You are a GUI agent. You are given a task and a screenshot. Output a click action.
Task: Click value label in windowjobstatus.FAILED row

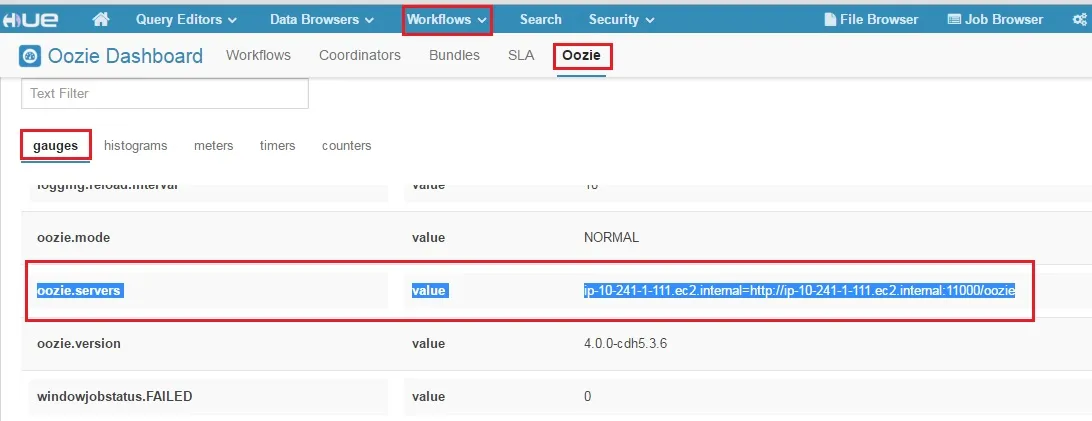point(428,396)
